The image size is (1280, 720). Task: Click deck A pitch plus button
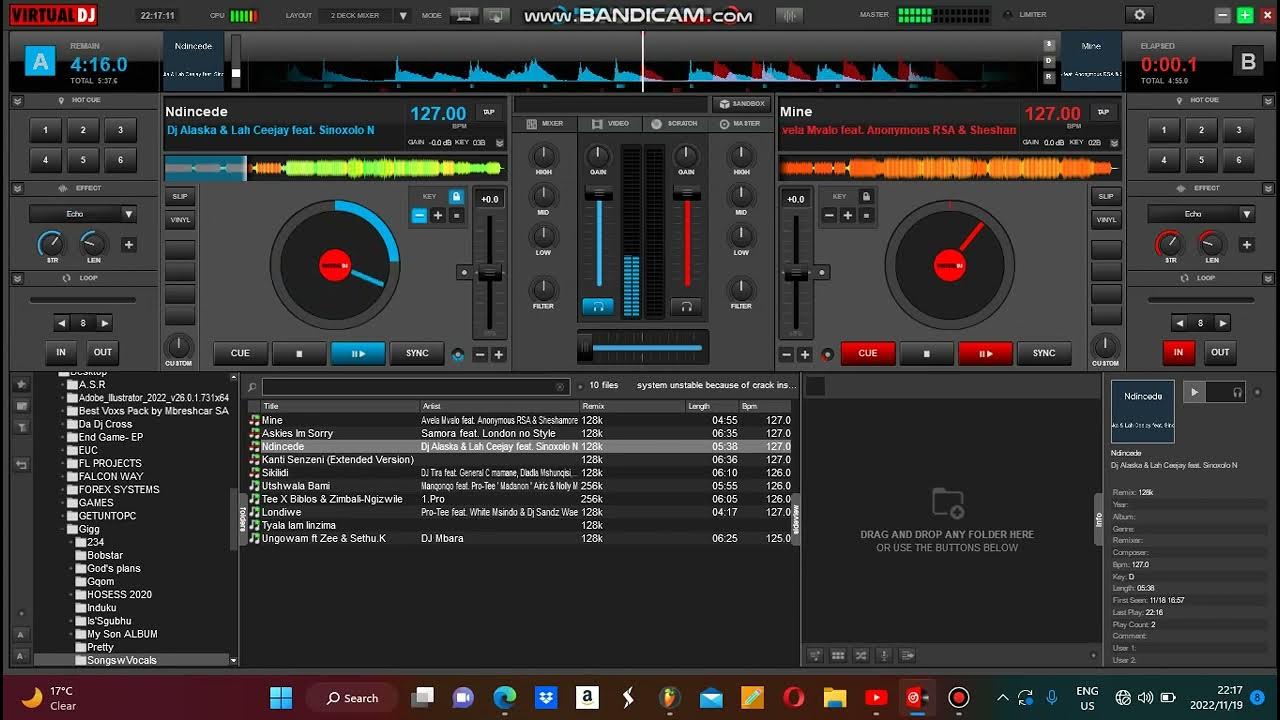[498, 354]
